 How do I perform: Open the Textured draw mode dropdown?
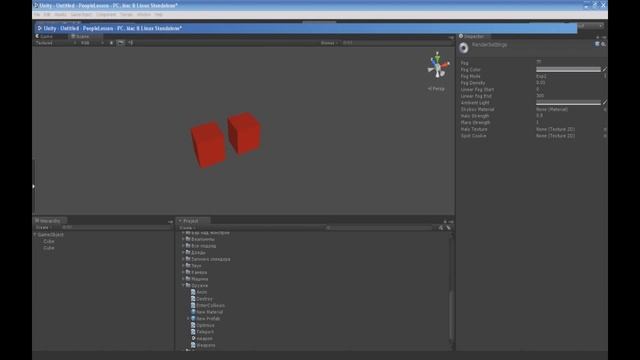tap(56, 43)
